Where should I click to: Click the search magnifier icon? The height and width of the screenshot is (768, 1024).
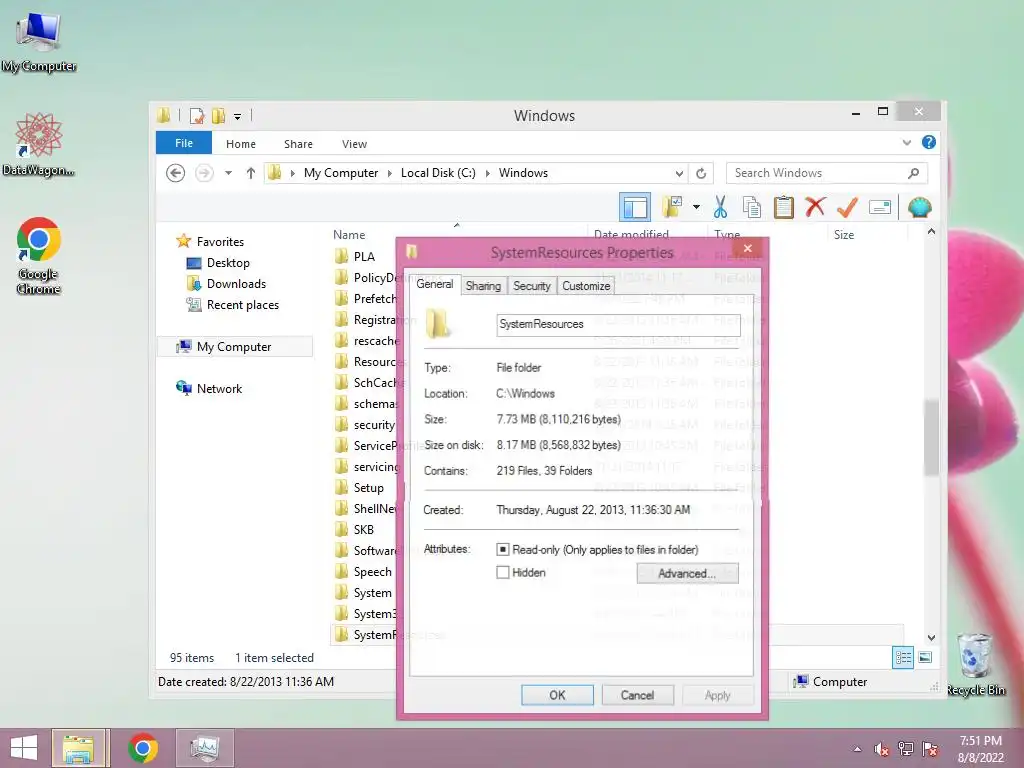914,173
